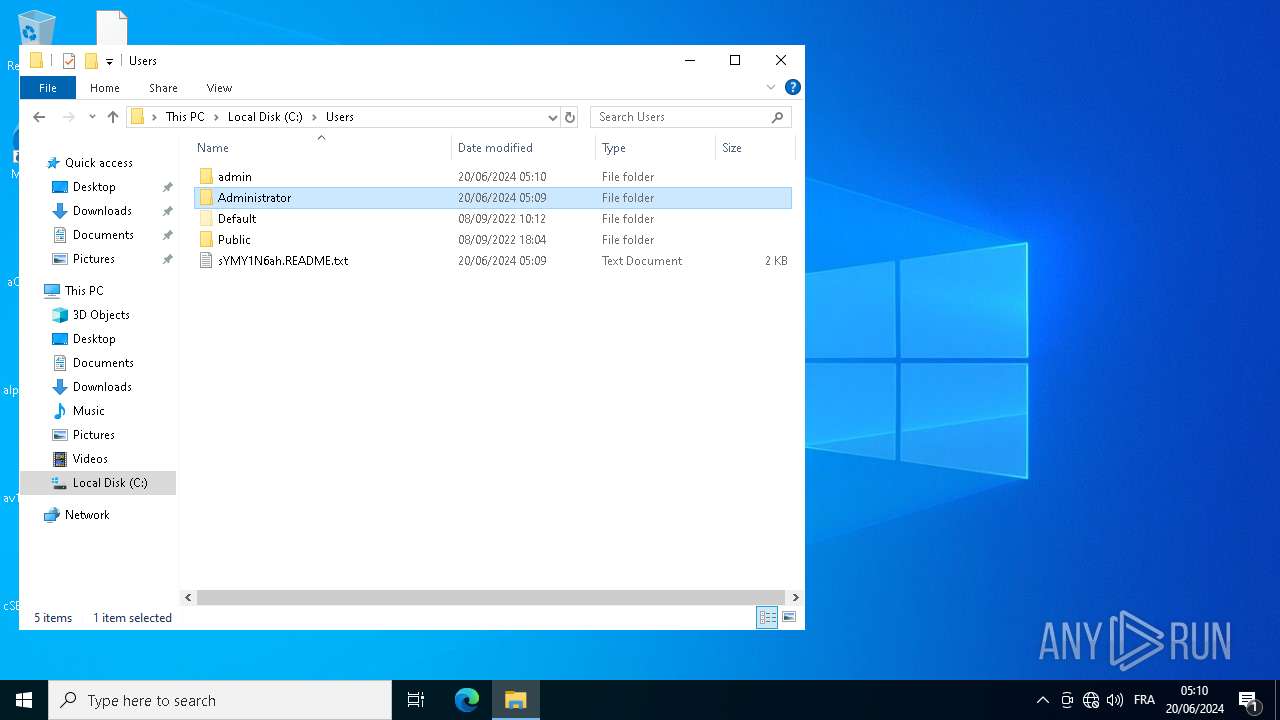Click File Explorer taskbar icon
1280x720 pixels.
coord(516,700)
